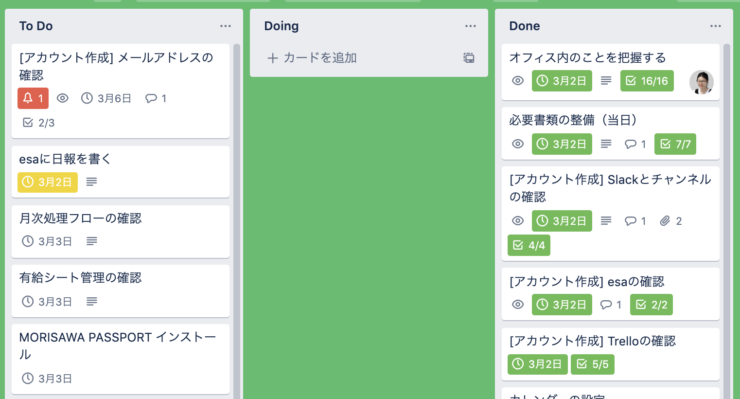Toggle watch eye on オフィス内のことを把握する card
This screenshot has height=399, width=740.
(518, 81)
